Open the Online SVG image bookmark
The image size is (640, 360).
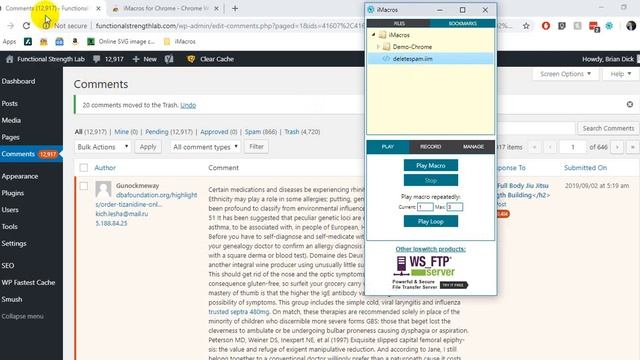click(x=121, y=42)
